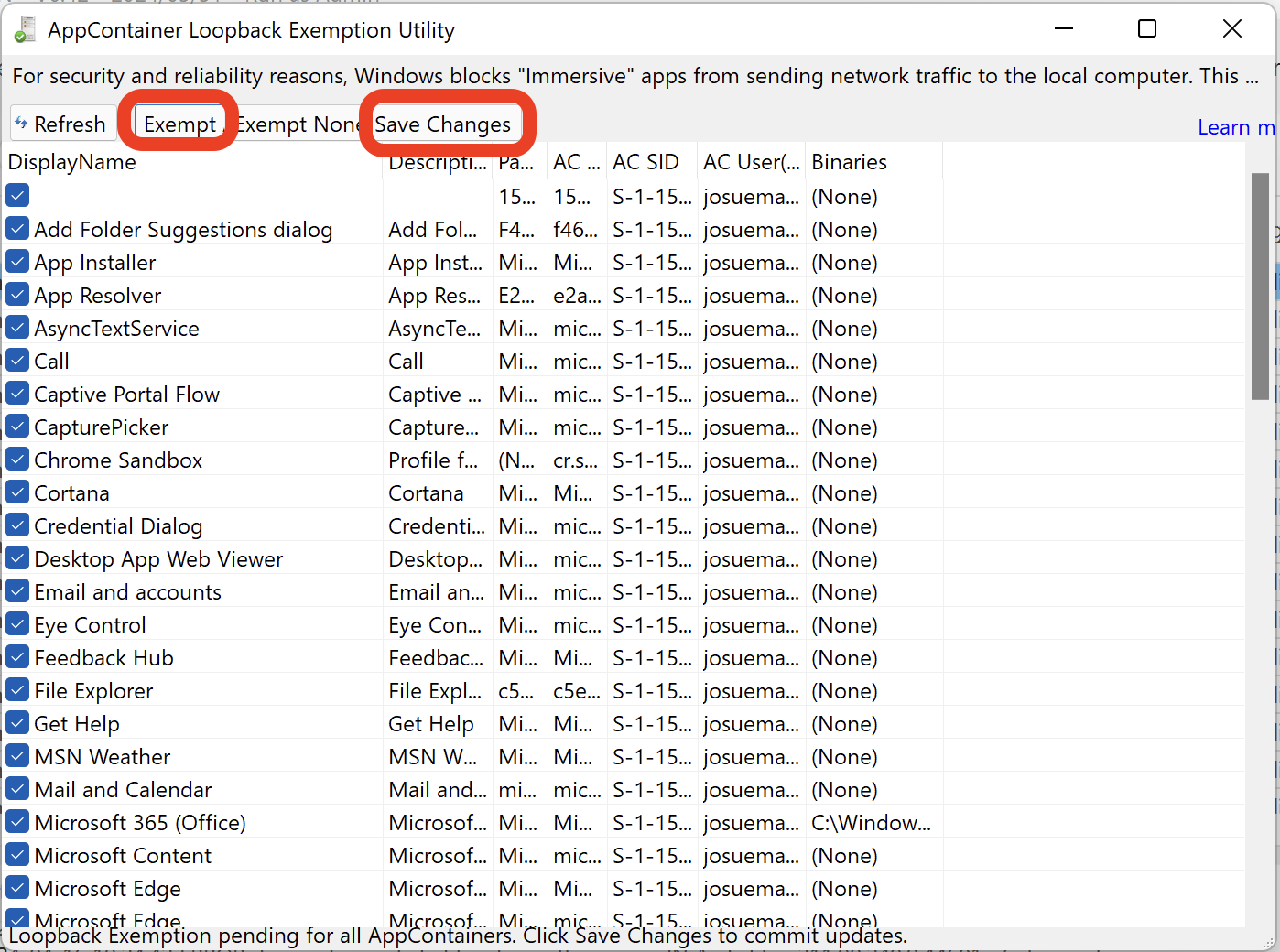Click the vertical scrollbar thumb

point(1260,286)
